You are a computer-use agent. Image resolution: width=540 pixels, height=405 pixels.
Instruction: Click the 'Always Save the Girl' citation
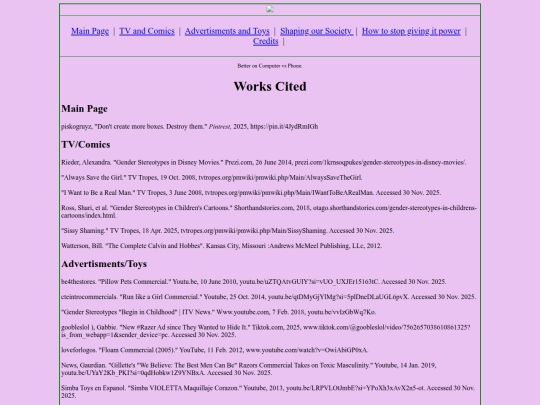(x=212, y=177)
